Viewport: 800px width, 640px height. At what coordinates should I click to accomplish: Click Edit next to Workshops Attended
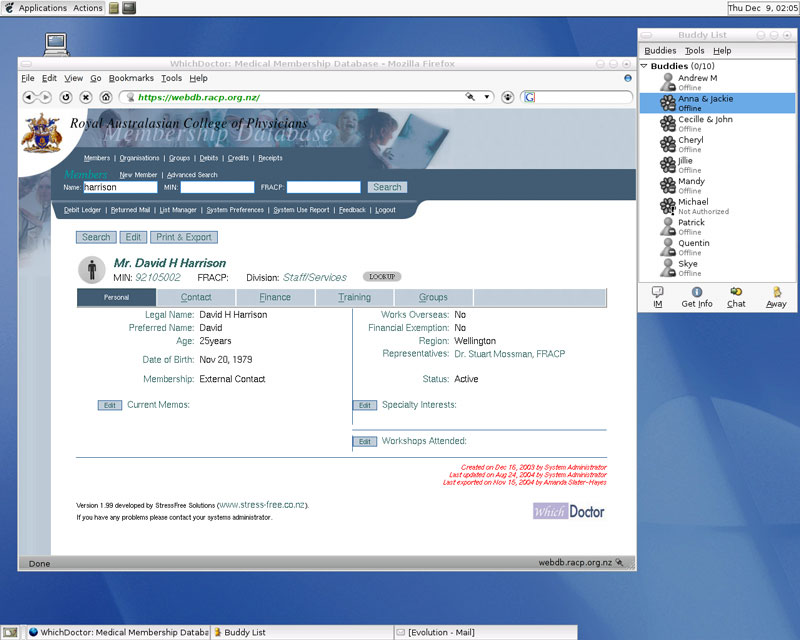364,441
